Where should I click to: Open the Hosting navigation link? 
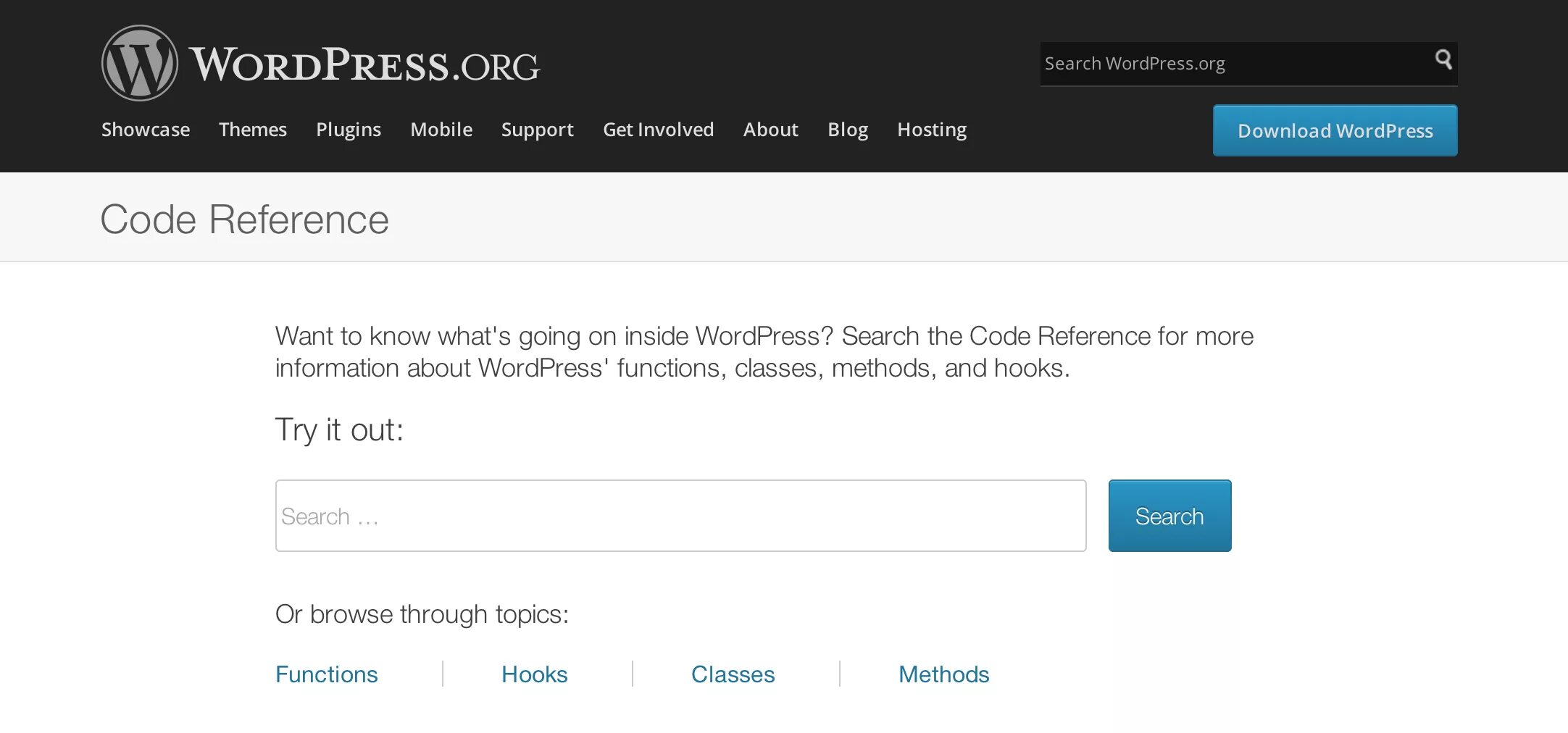click(932, 130)
